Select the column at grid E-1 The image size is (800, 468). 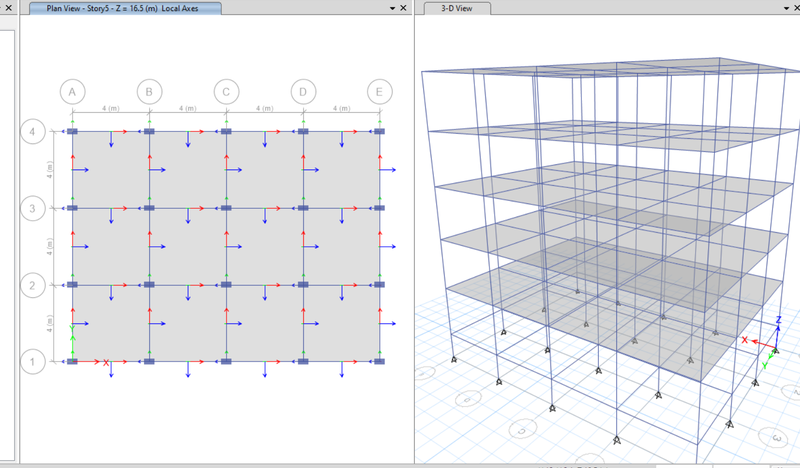tap(380, 361)
